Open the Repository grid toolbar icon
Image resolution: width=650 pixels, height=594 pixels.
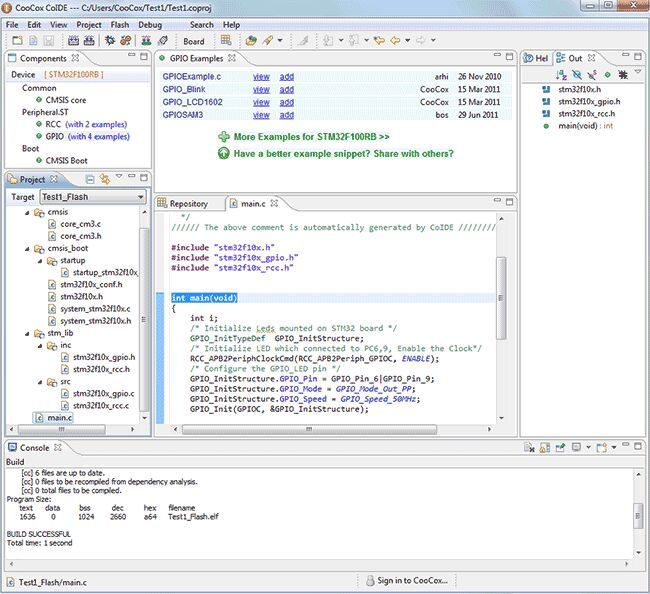click(226, 40)
